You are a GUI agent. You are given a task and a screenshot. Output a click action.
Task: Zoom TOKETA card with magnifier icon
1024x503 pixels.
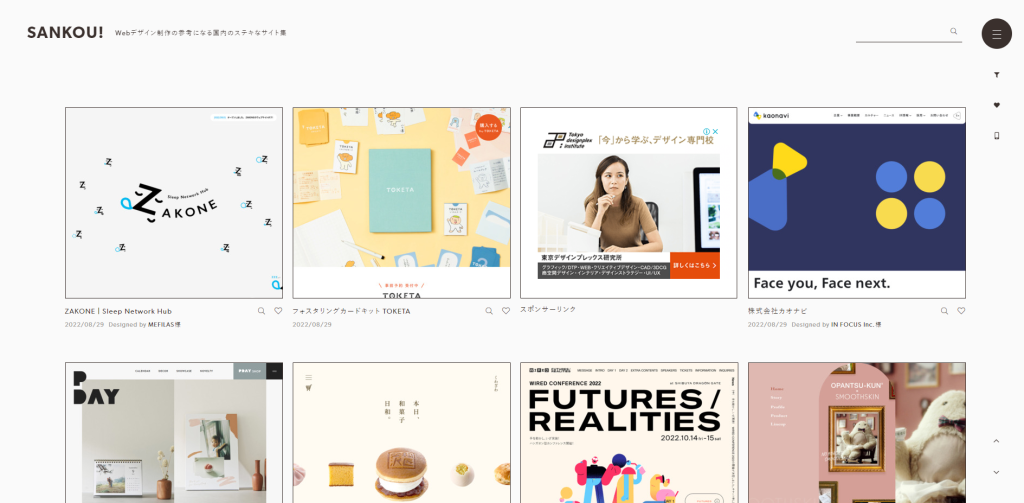[489, 311]
